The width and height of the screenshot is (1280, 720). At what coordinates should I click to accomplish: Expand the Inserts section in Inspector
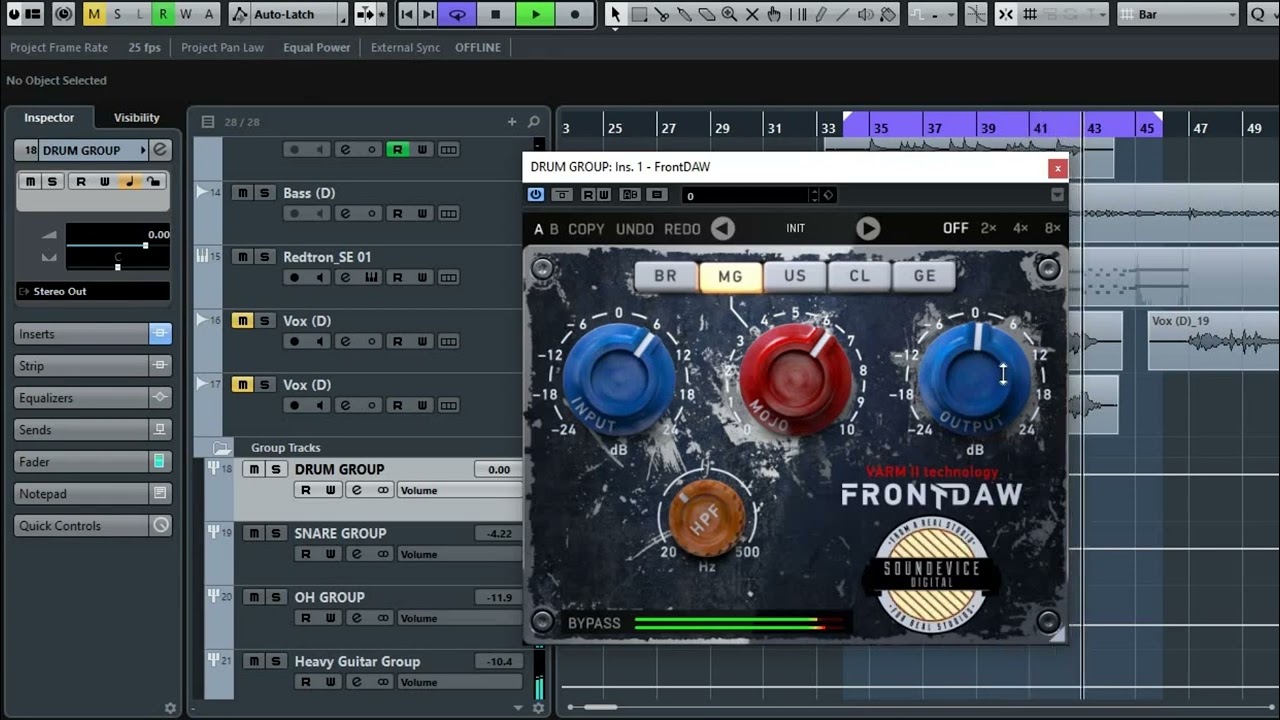pyautogui.click(x=92, y=334)
